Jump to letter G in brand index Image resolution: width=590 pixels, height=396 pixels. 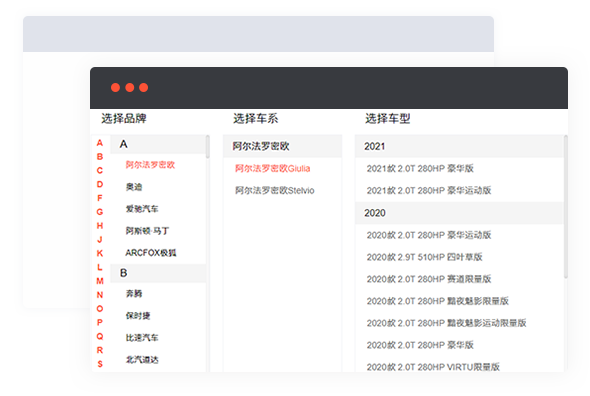pos(100,212)
